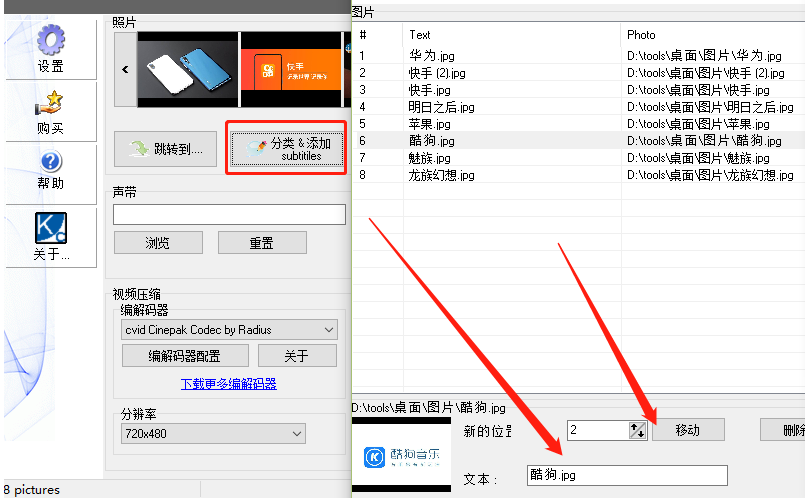Click the 分类 & 添加 subtitles button
Screen dimensions: 805x498
pos(287,149)
